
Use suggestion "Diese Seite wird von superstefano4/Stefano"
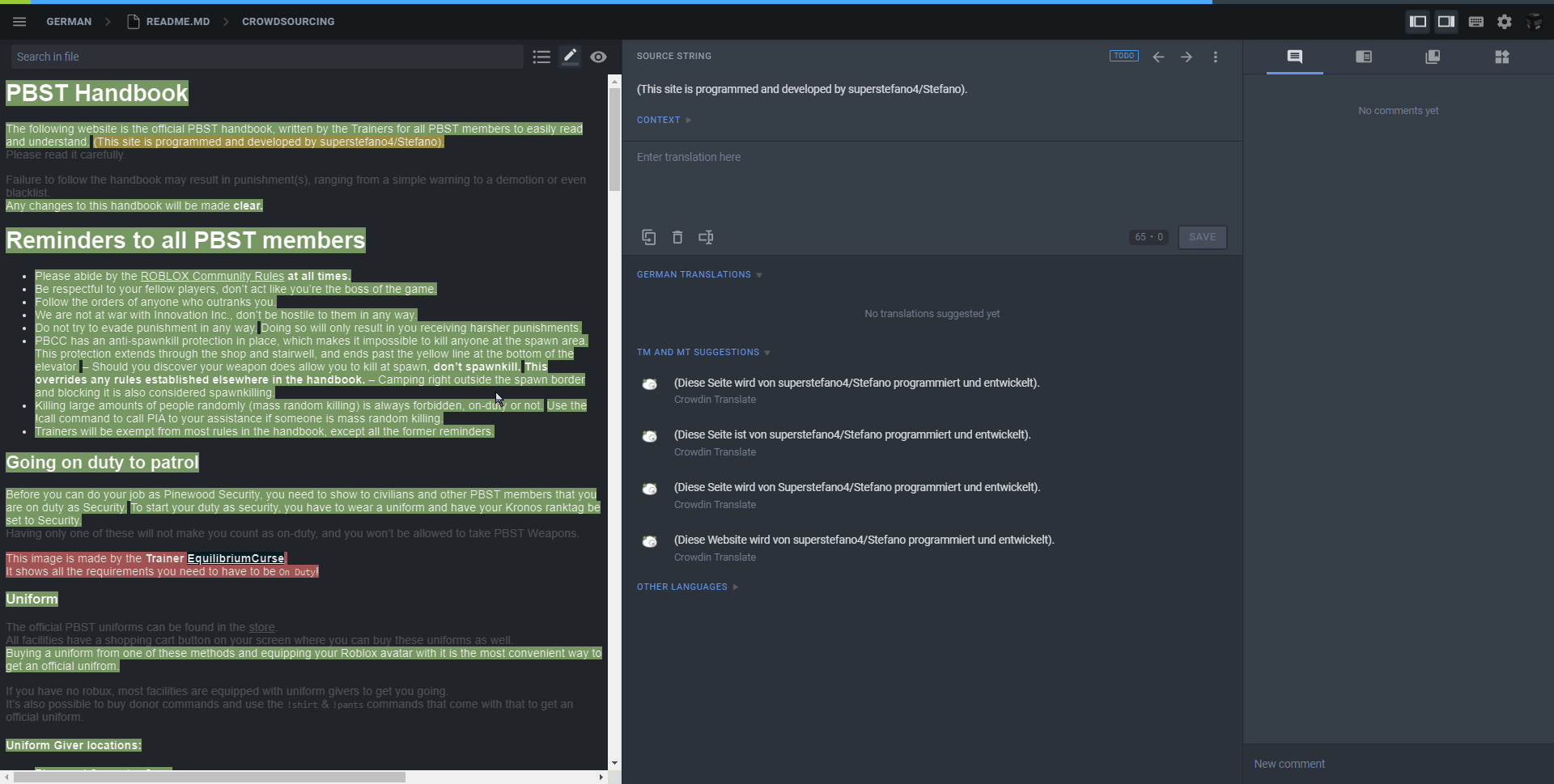click(856, 383)
